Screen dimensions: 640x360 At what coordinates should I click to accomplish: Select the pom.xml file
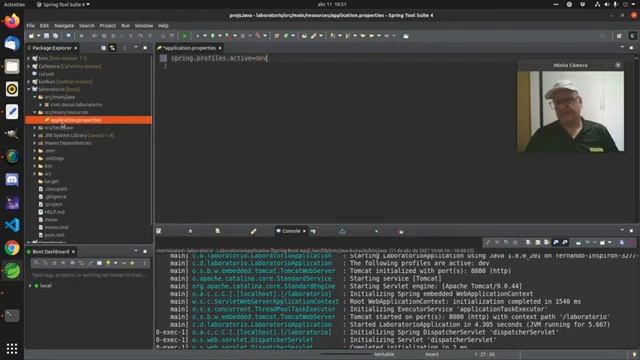[x=54, y=235]
